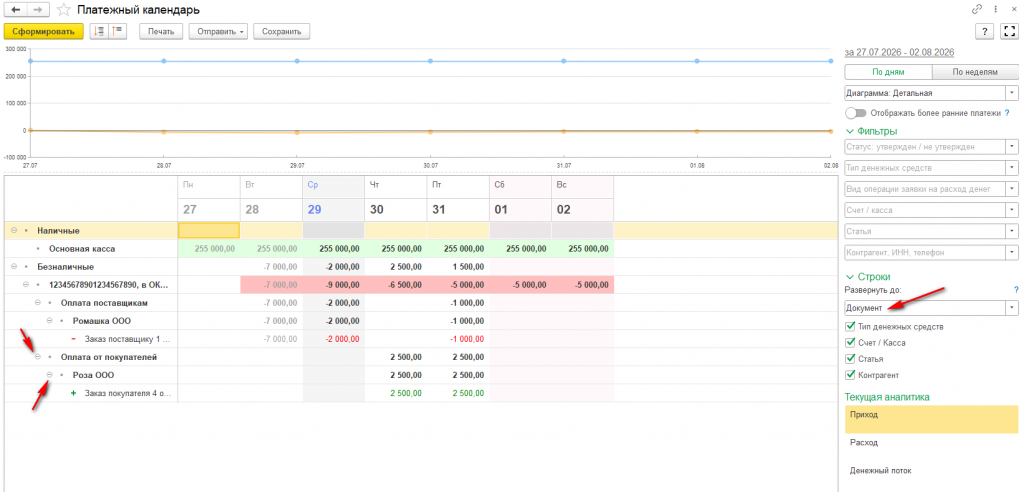Select Расход analytics
The image size is (1024, 492).
click(931, 442)
